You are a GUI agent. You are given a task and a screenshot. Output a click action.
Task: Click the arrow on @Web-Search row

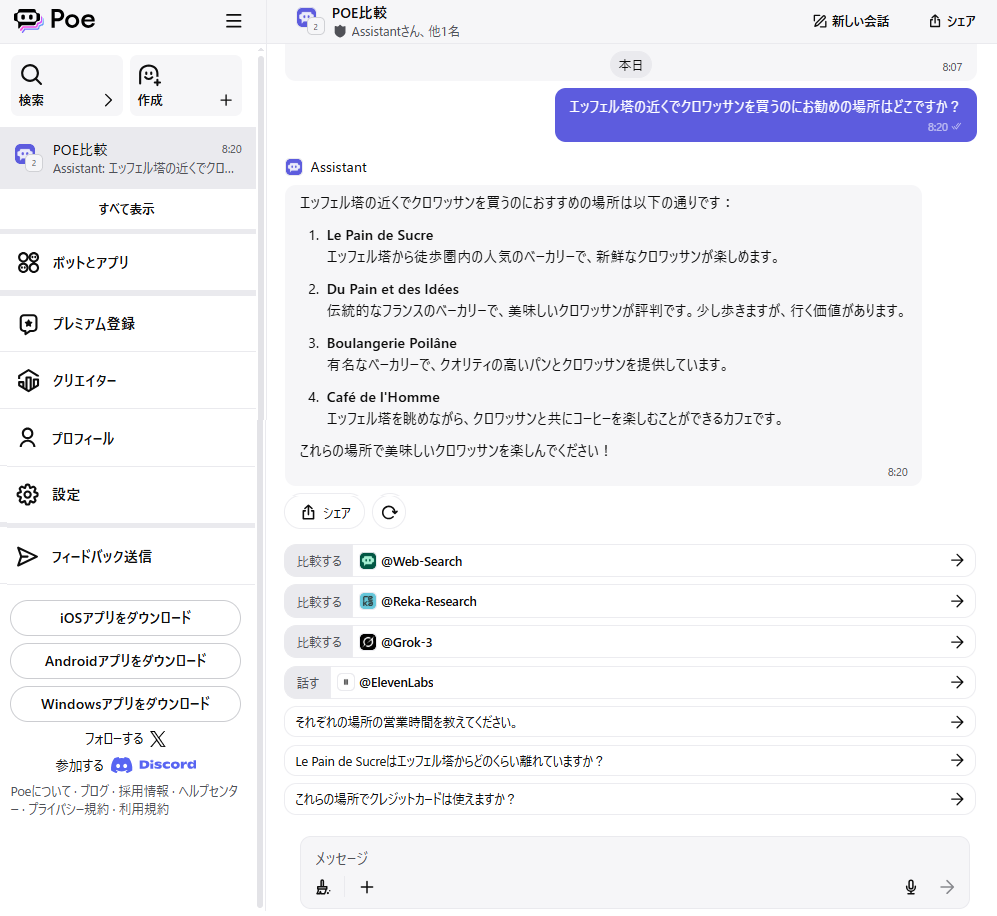pos(957,560)
